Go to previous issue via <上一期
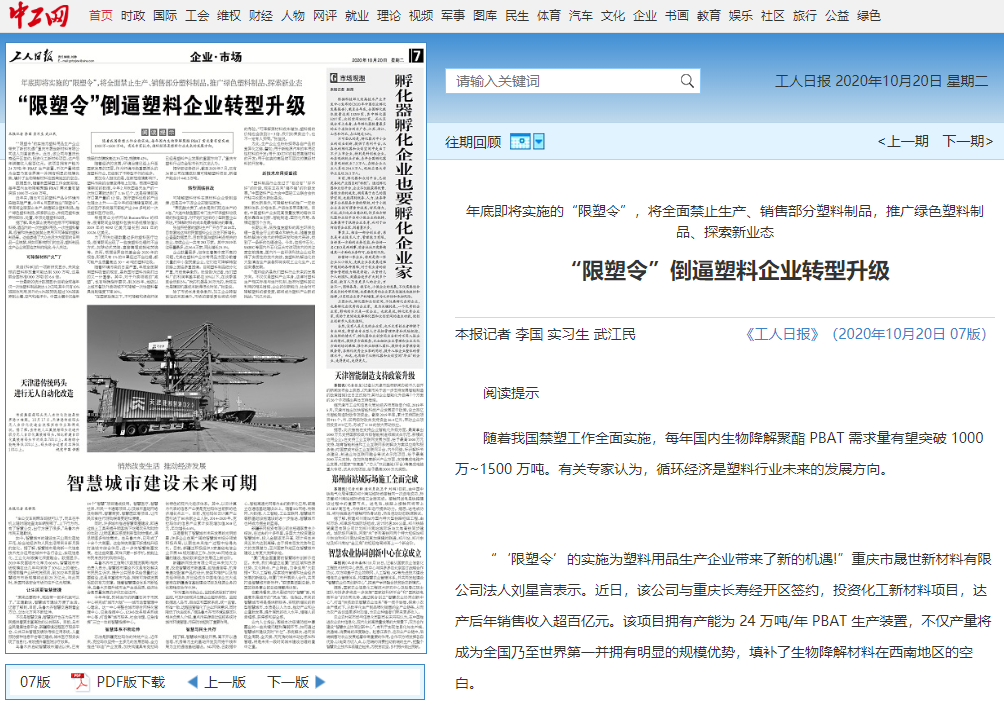This screenshot has height=706, width=1004. point(903,141)
